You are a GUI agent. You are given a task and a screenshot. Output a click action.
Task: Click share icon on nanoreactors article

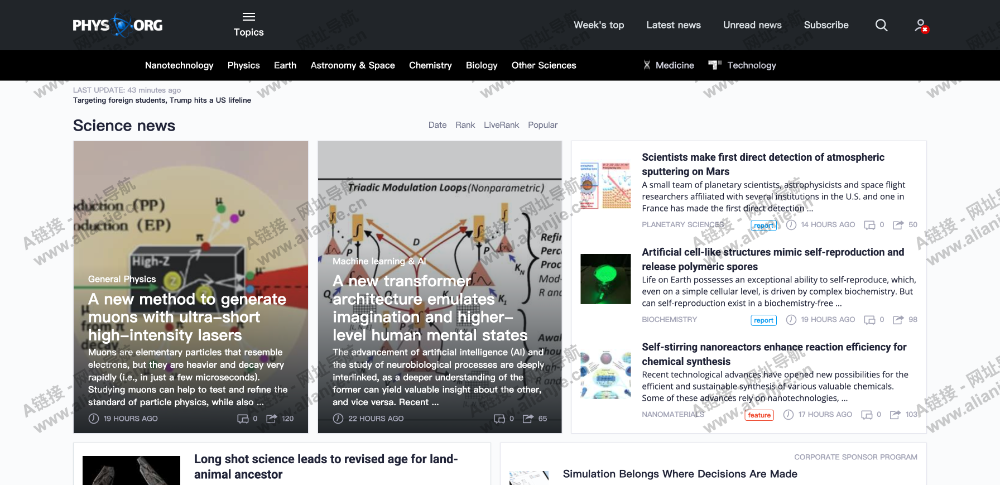click(896, 415)
